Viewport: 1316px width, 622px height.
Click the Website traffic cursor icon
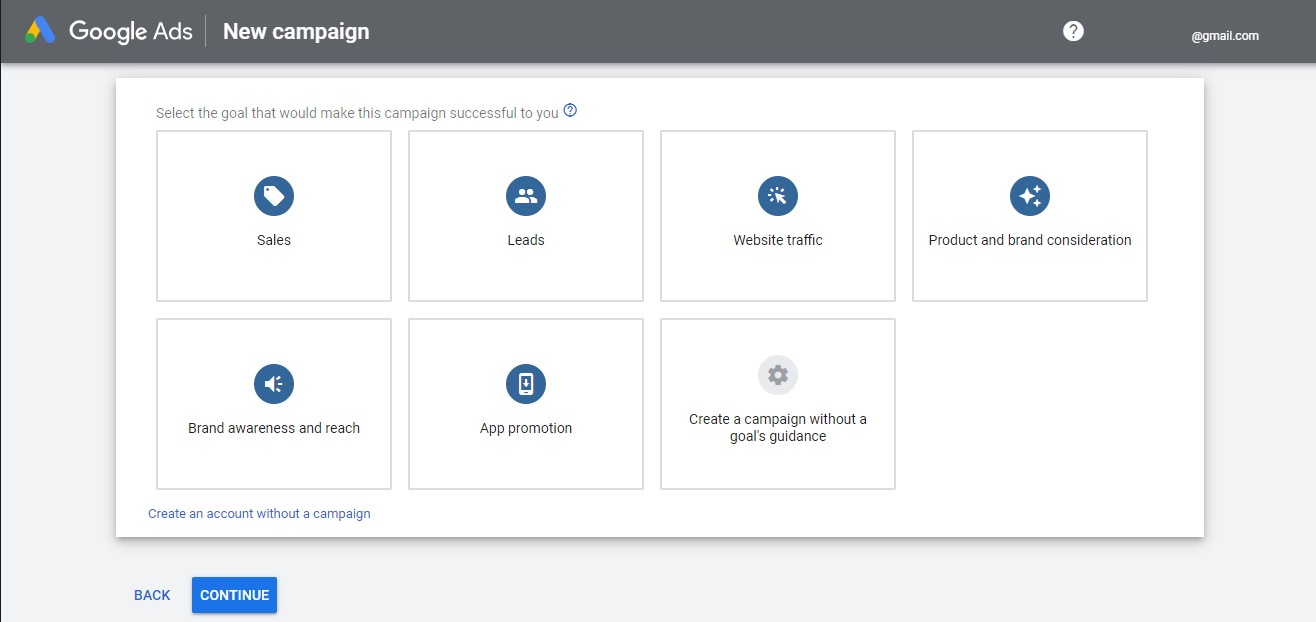(x=778, y=196)
